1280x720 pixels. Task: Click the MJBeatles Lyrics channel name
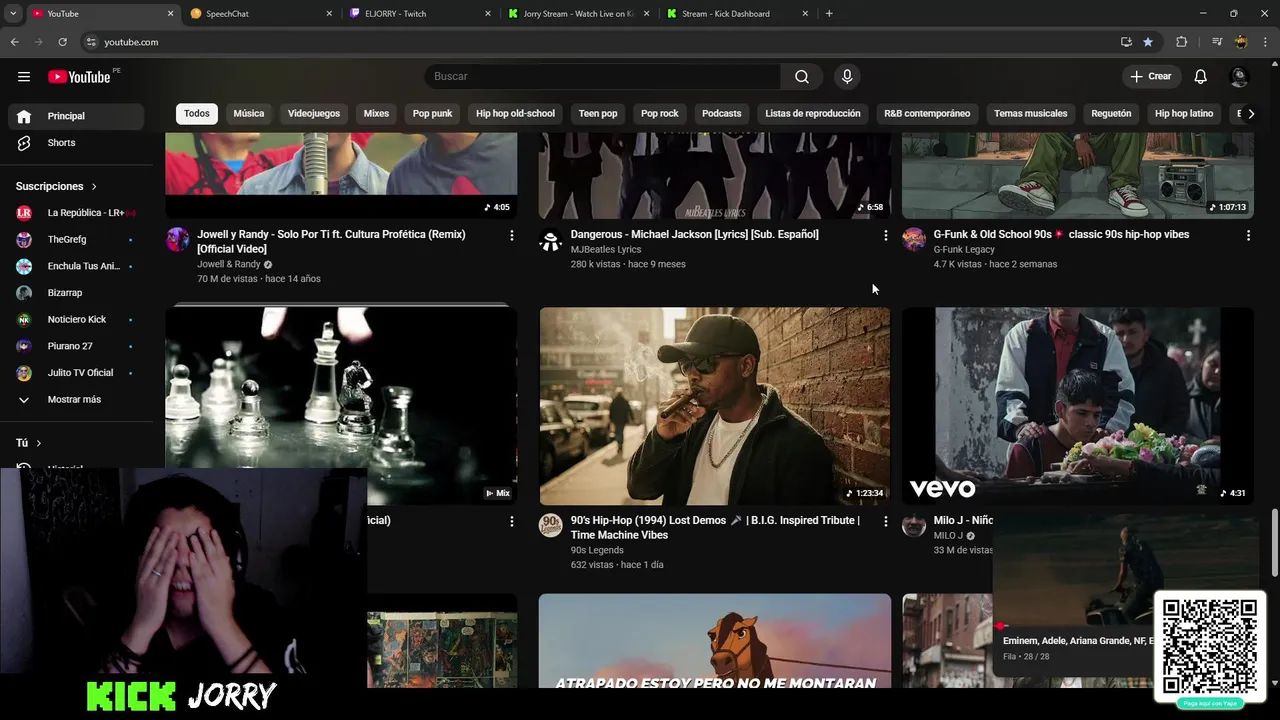[606, 250]
